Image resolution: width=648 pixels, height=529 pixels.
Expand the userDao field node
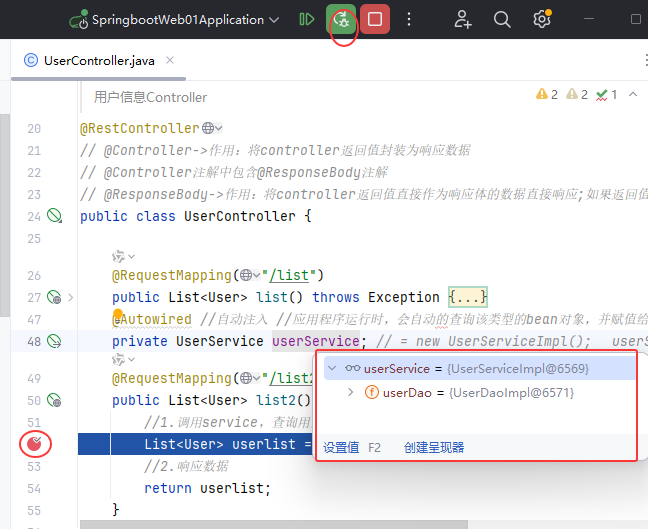(x=350, y=393)
